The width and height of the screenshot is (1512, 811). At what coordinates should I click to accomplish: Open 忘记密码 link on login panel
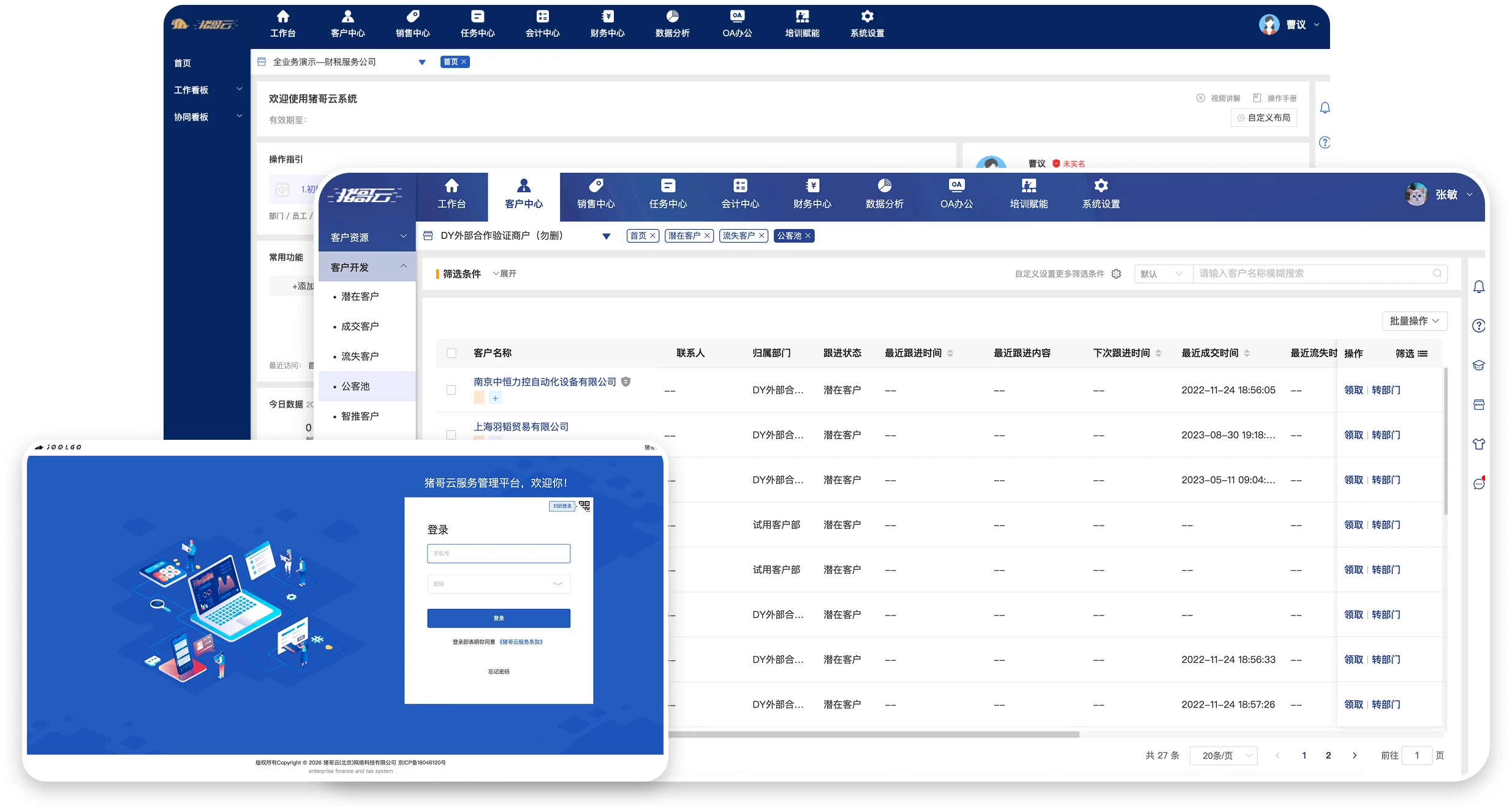point(499,672)
